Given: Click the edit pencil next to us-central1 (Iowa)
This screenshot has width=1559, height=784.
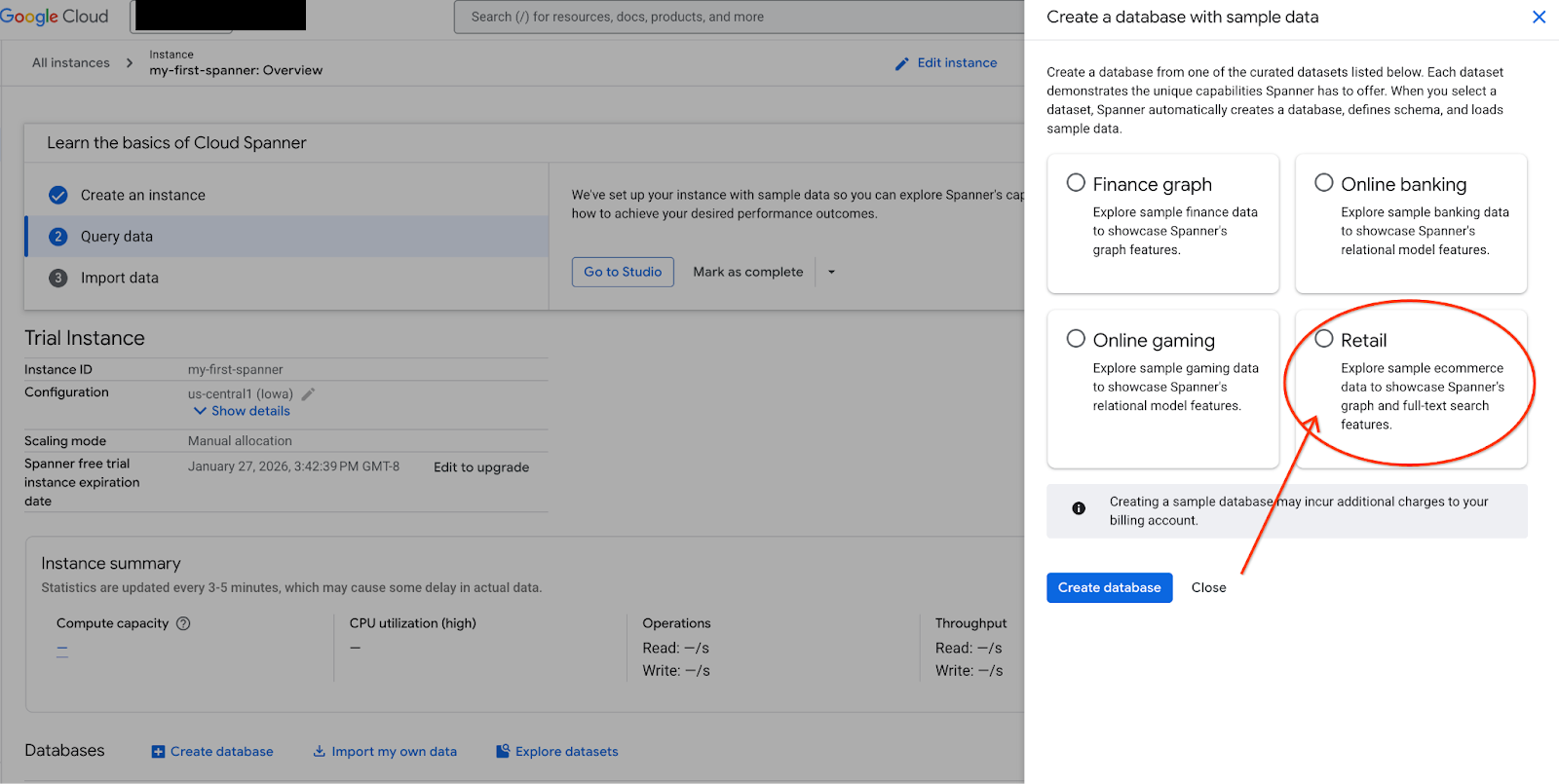Looking at the screenshot, I should pos(308,394).
